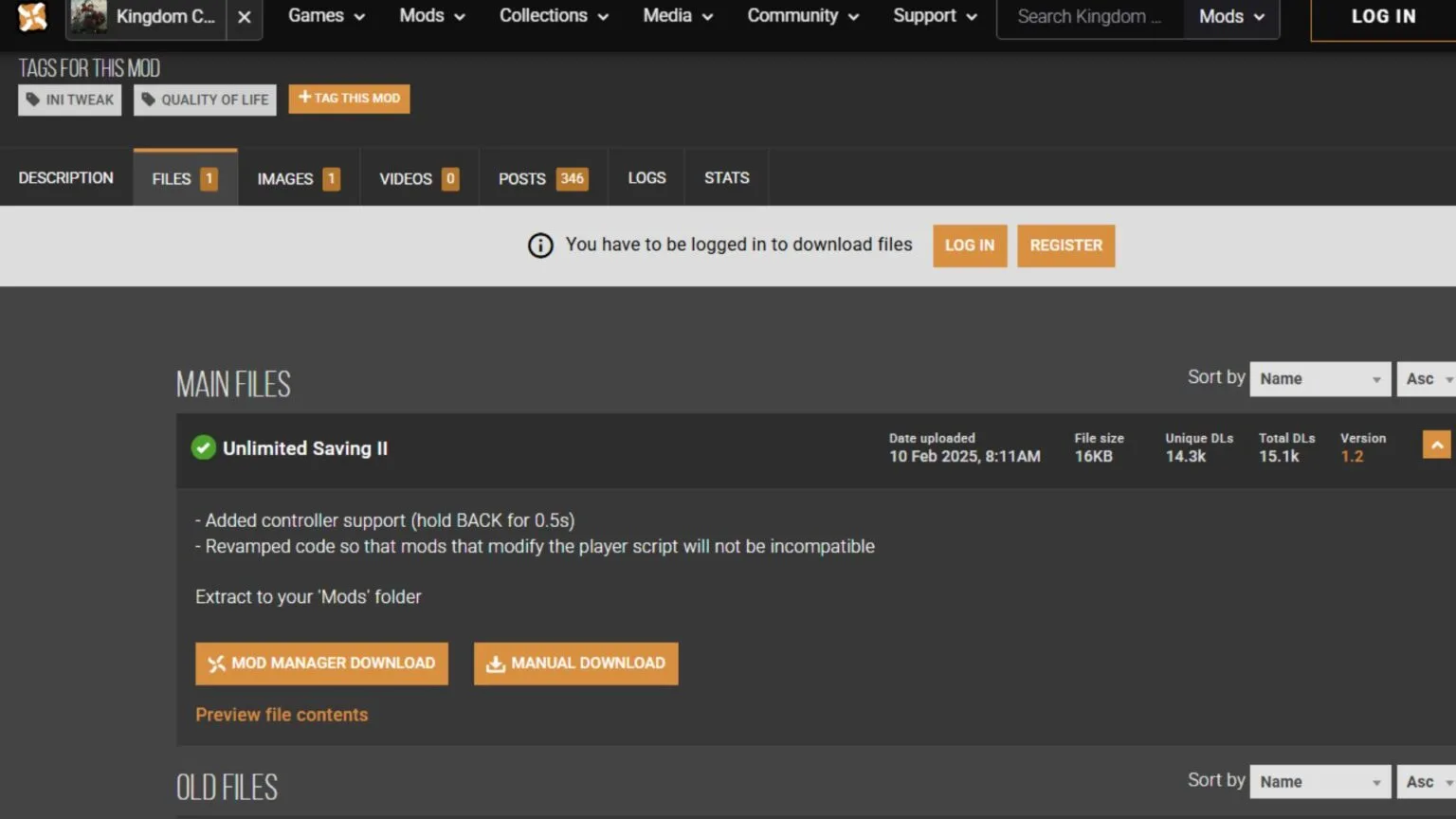Close the Kingdom Come game filter
This screenshot has height=819, width=1456.
click(245, 17)
